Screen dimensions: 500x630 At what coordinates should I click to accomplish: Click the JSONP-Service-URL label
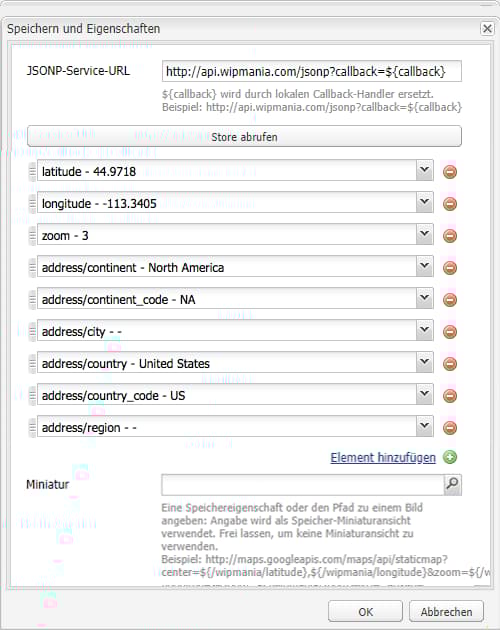click(x=78, y=71)
